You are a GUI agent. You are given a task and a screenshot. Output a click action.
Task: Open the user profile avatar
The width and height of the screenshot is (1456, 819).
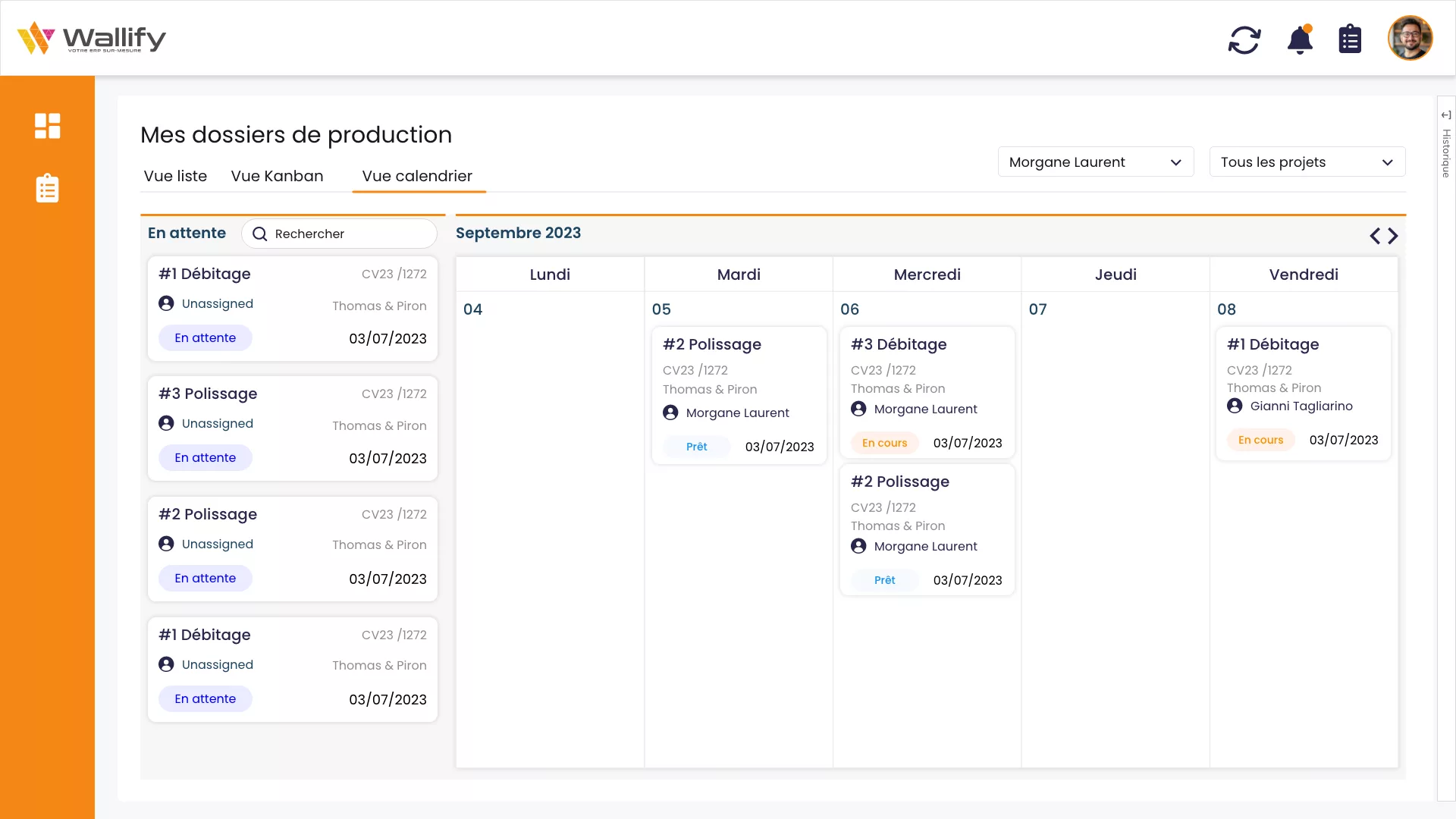pyautogui.click(x=1410, y=38)
